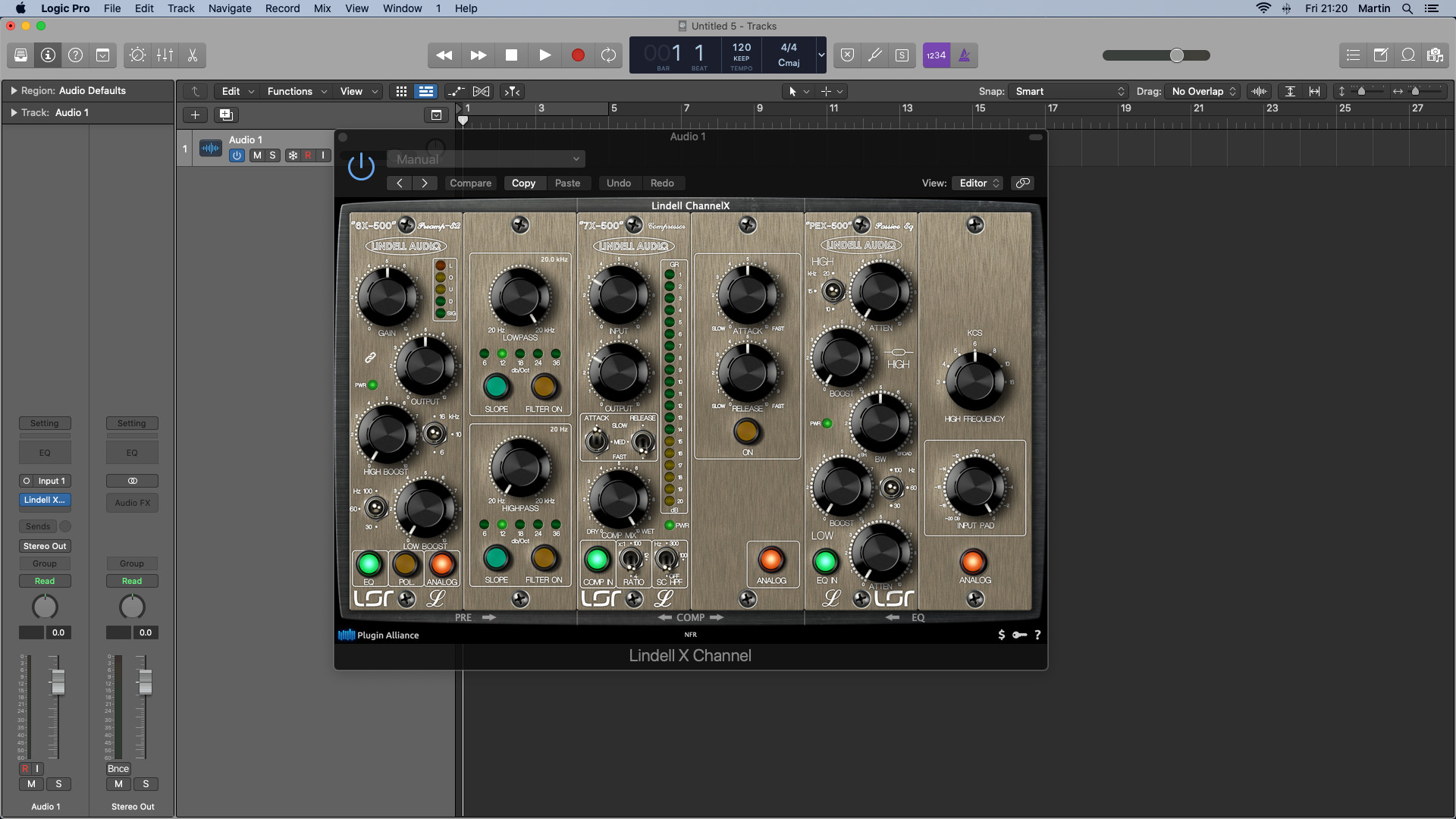This screenshot has height=819, width=1456.
Task: Mute the Audio 1 track header
Action: 257,155
